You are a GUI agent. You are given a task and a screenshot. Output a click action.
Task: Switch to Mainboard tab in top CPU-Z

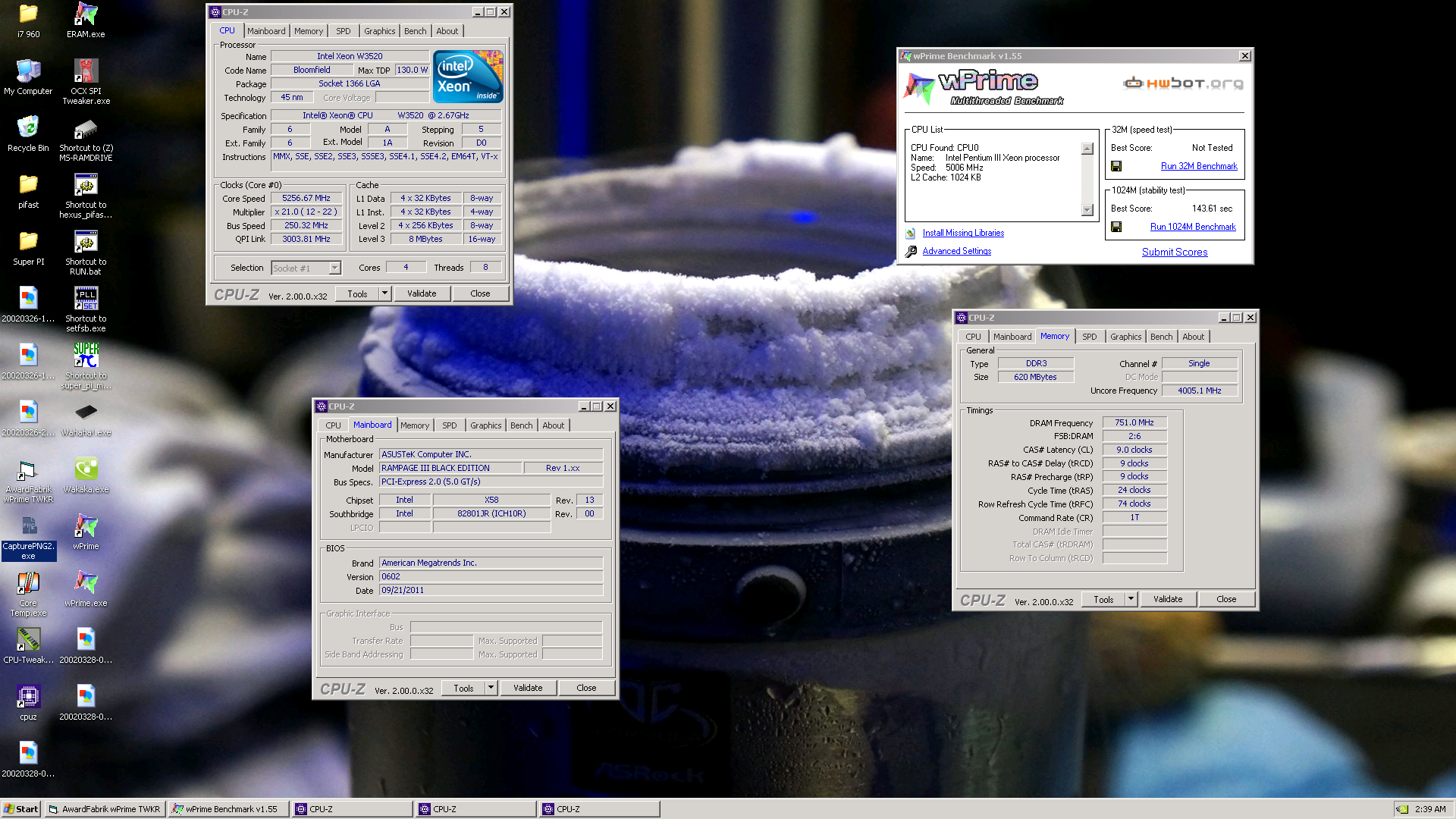266,31
